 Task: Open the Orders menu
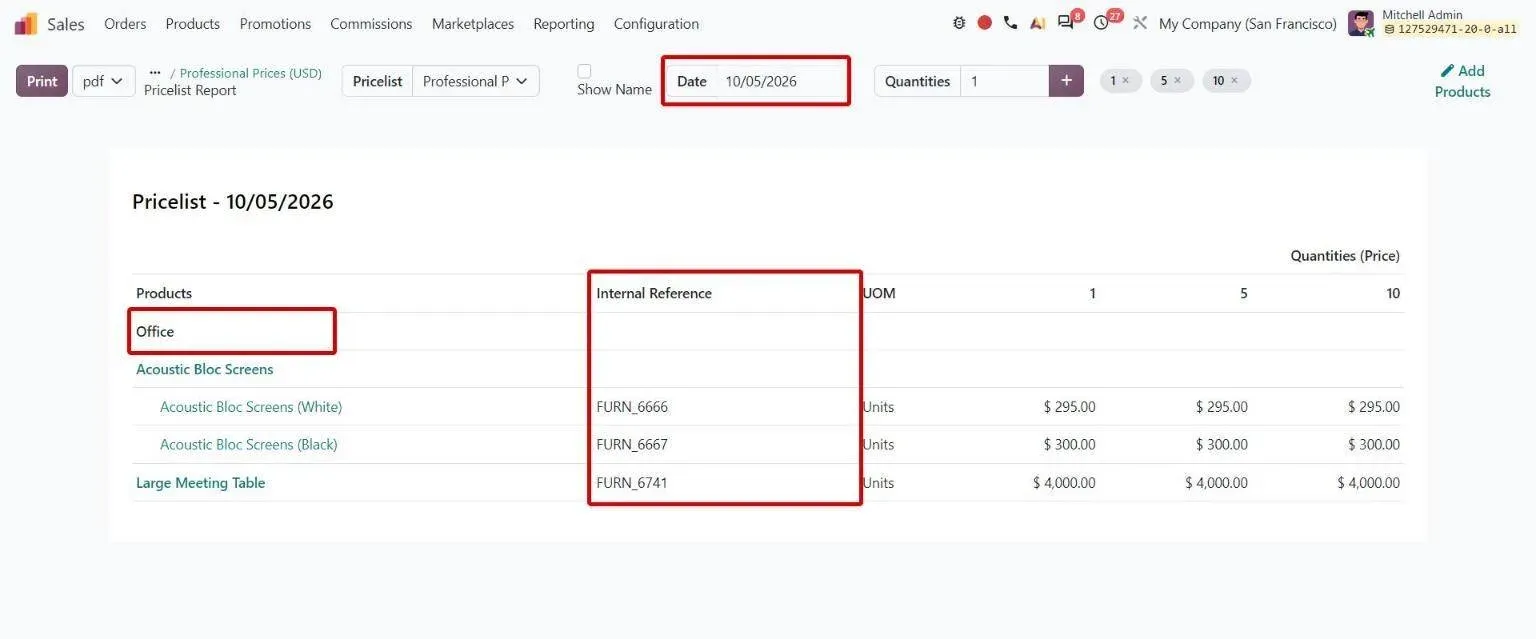point(125,23)
